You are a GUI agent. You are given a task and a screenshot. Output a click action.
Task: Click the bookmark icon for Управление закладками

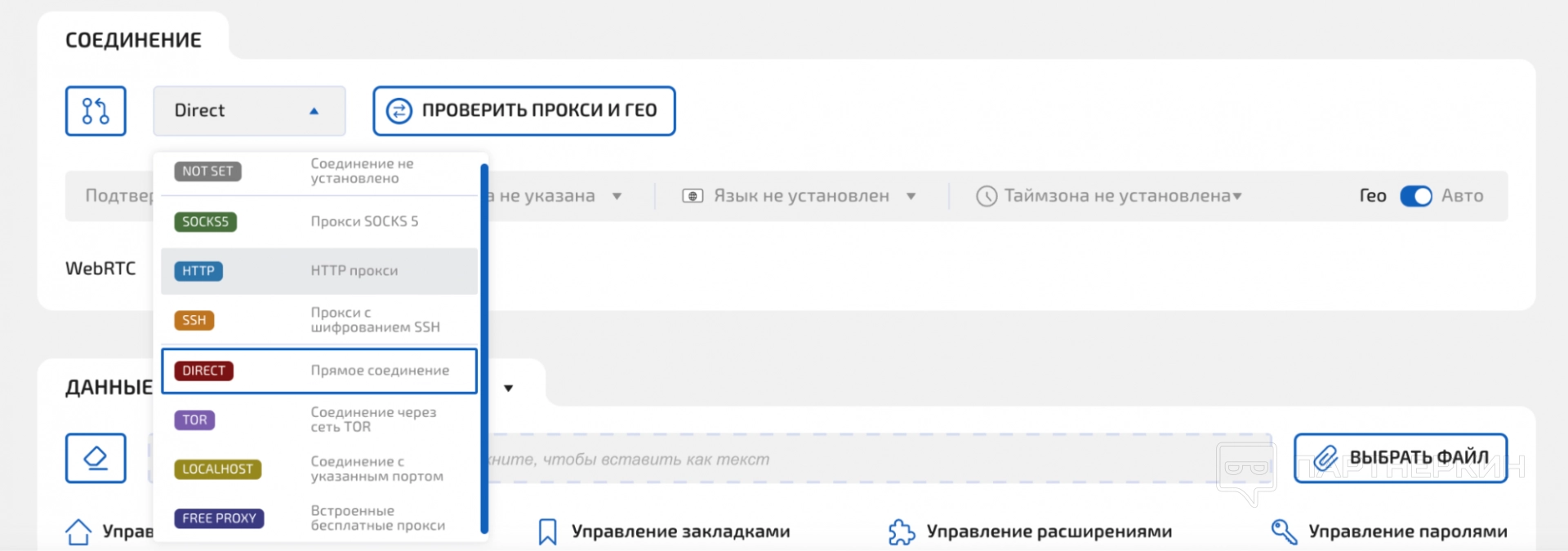point(547,531)
